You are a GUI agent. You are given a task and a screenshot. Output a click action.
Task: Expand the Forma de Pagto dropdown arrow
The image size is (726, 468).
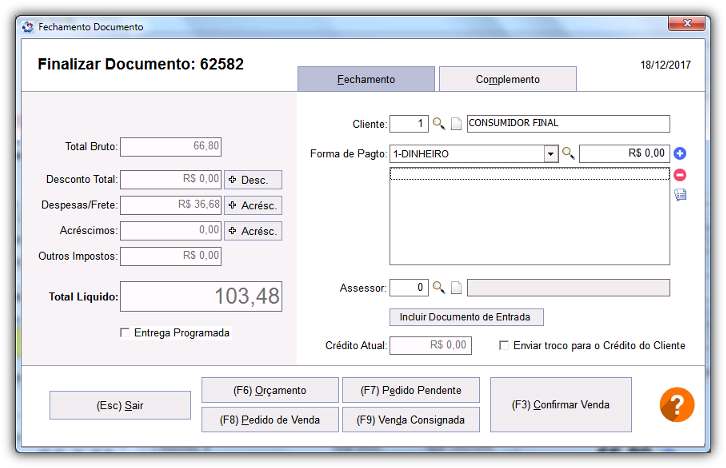tap(551, 154)
